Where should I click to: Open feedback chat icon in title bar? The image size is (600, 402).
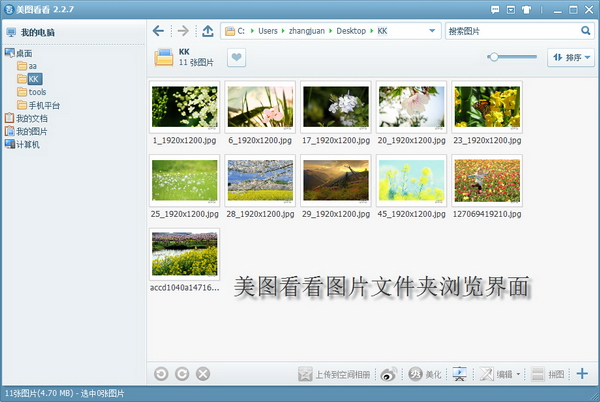coord(495,10)
